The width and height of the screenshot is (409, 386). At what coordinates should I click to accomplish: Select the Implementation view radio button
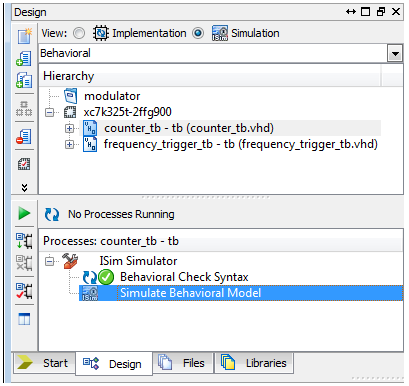click(x=79, y=33)
